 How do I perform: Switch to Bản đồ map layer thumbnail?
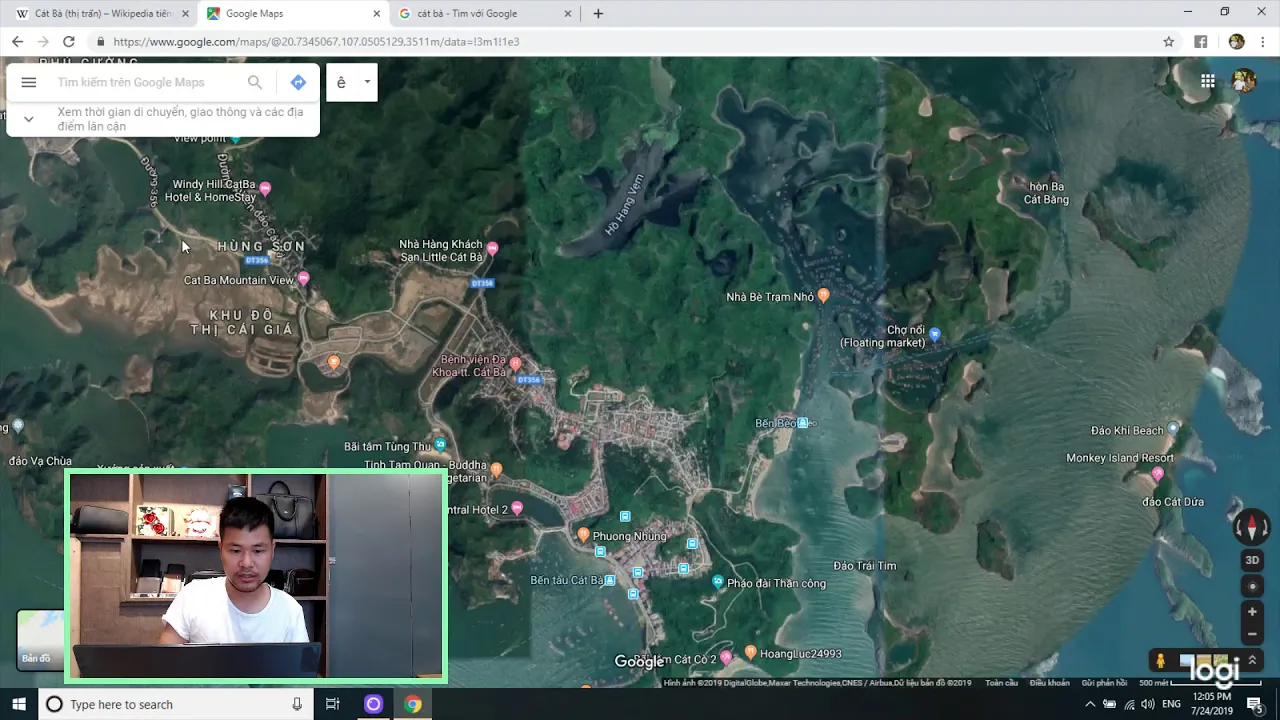tap(39, 639)
